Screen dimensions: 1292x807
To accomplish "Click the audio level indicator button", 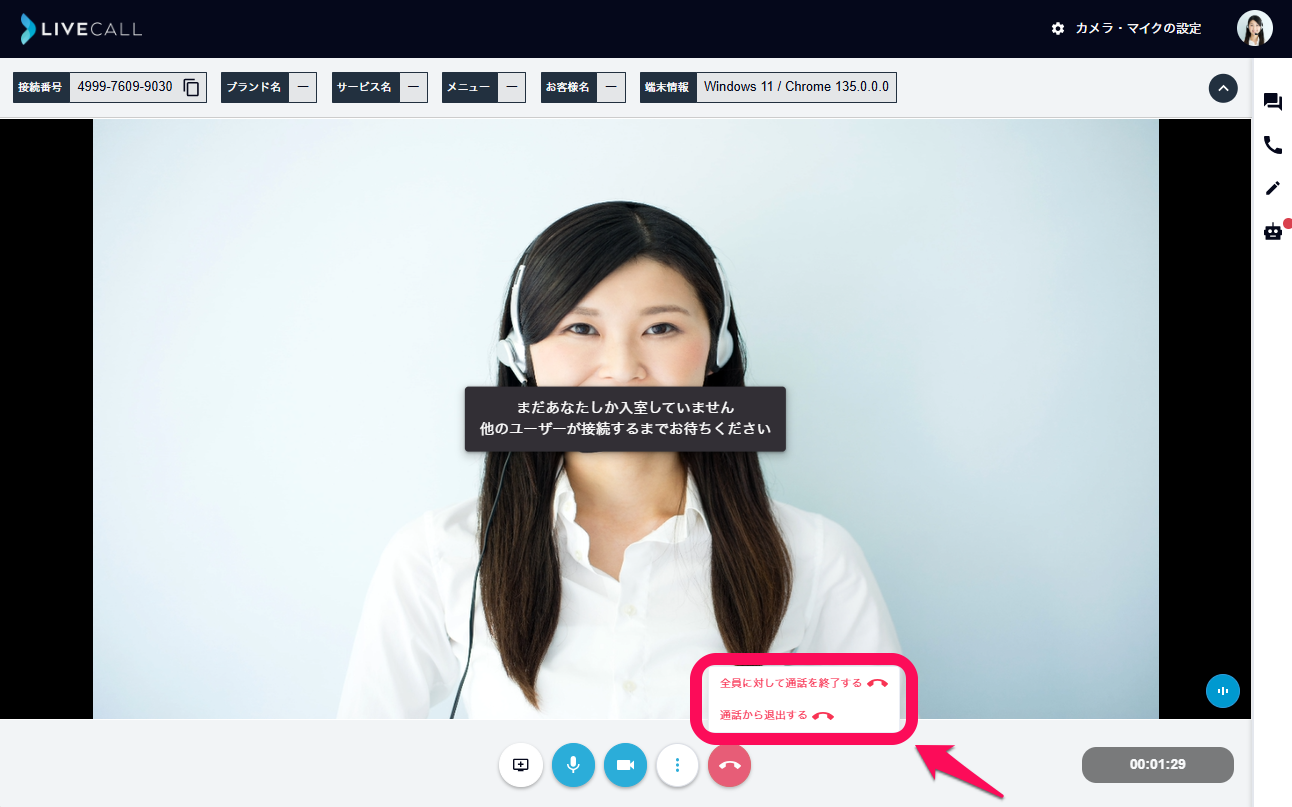I will pos(1223,691).
